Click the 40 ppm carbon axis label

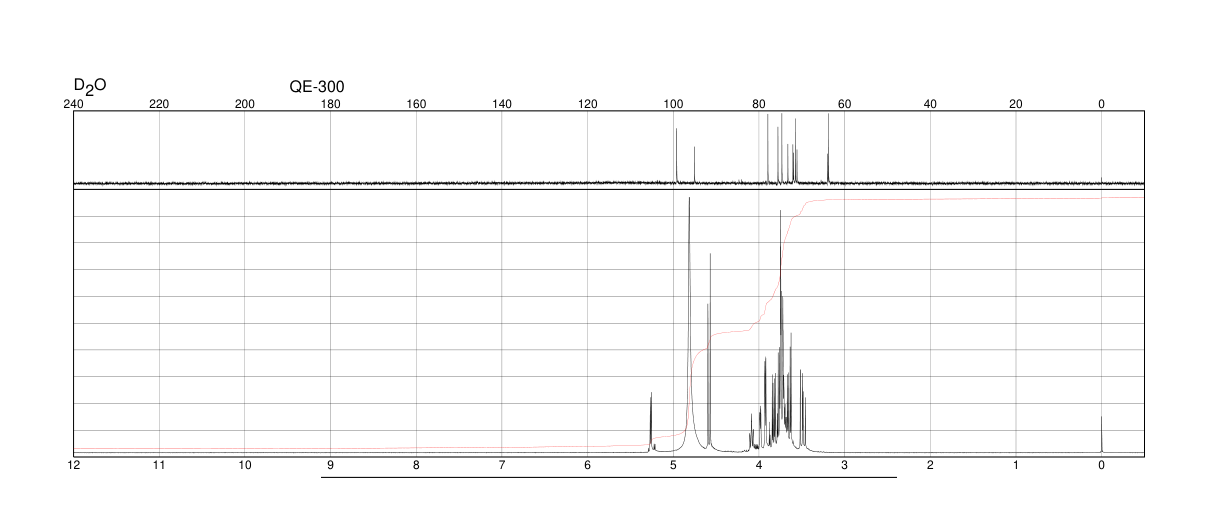pyautogui.click(x=930, y=104)
